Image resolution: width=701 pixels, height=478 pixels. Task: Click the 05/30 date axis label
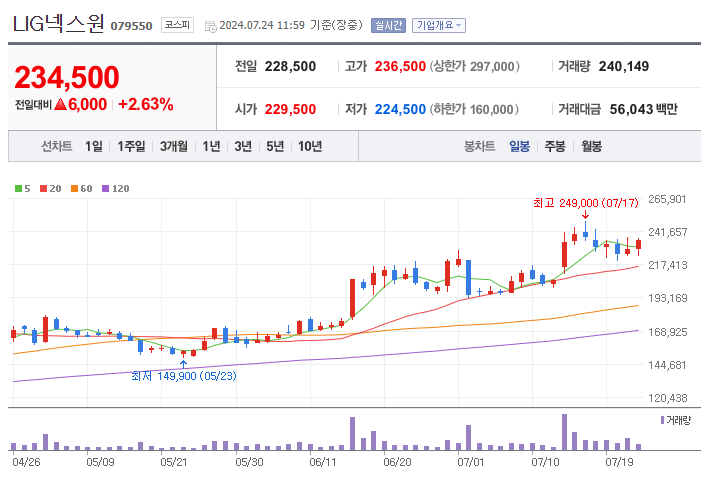[249, 462]
